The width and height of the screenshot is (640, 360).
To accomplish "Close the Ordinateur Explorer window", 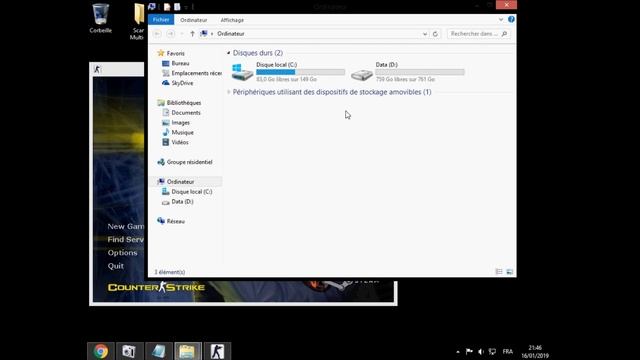I will coord(507,5).
